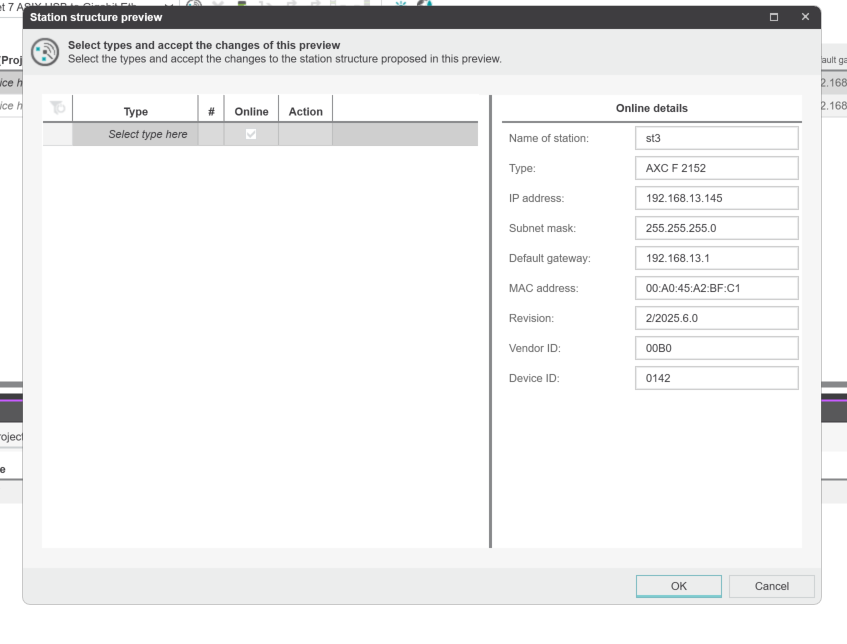Maximize the Station structure preview dialog
The height and width of the screenshot is (644, 847).
tap(774, 18)
